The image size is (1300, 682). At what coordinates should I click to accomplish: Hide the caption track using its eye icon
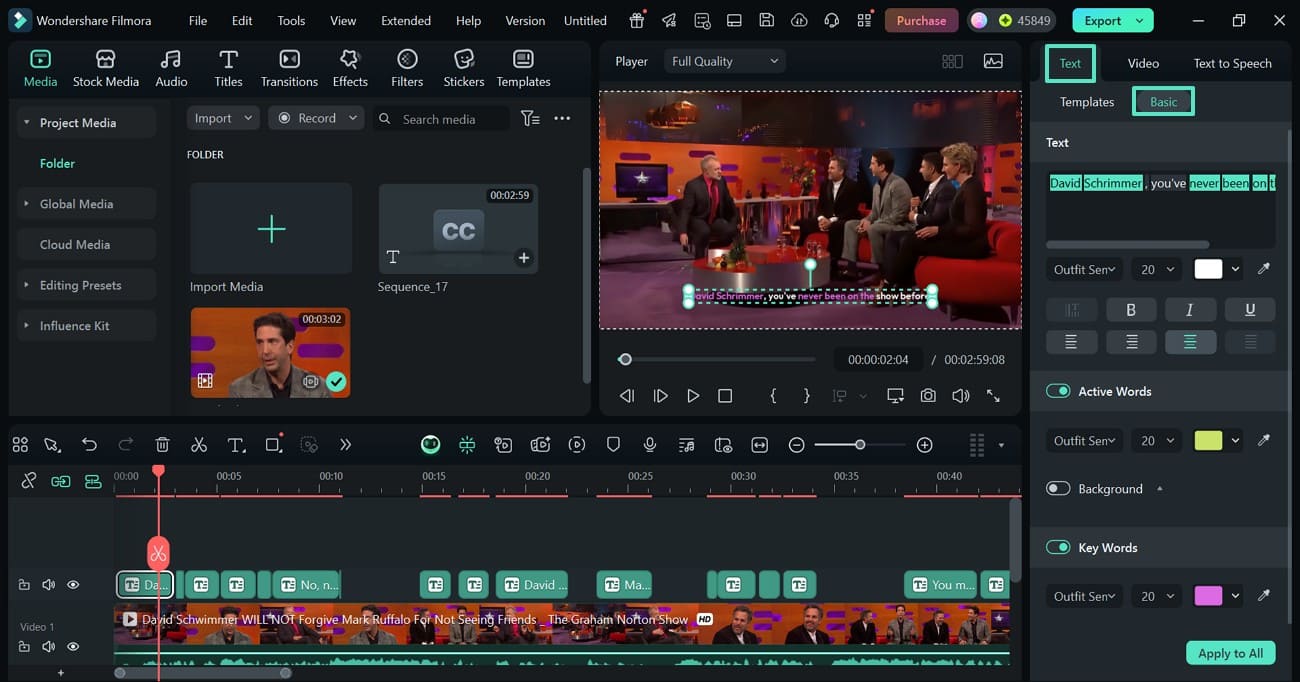73,585
